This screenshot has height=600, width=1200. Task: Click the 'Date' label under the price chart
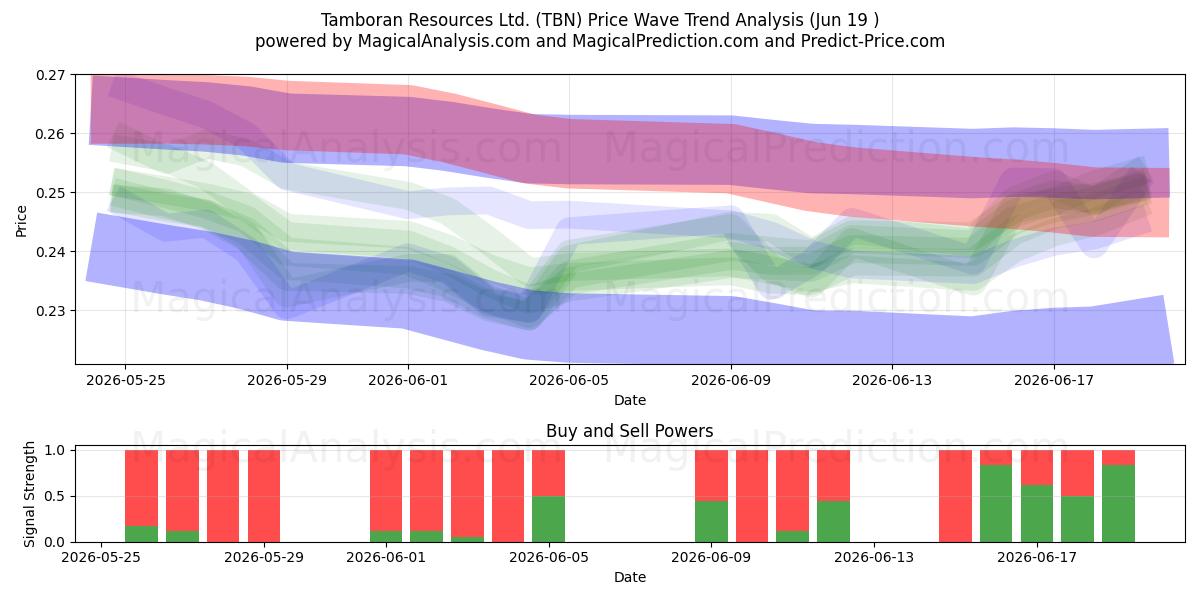[x=630, y=400]
